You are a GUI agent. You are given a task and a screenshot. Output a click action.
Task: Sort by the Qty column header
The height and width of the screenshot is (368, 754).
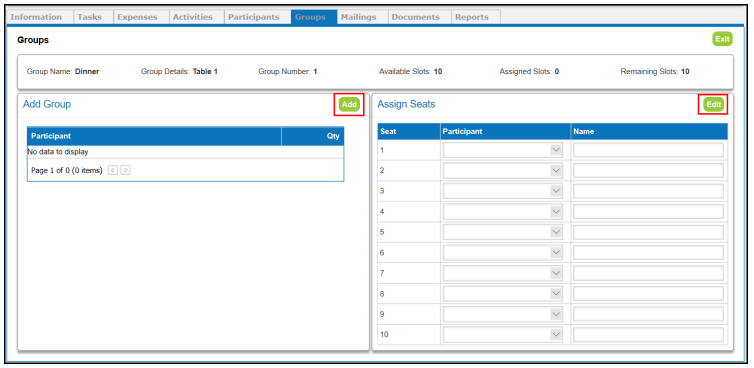313,136
